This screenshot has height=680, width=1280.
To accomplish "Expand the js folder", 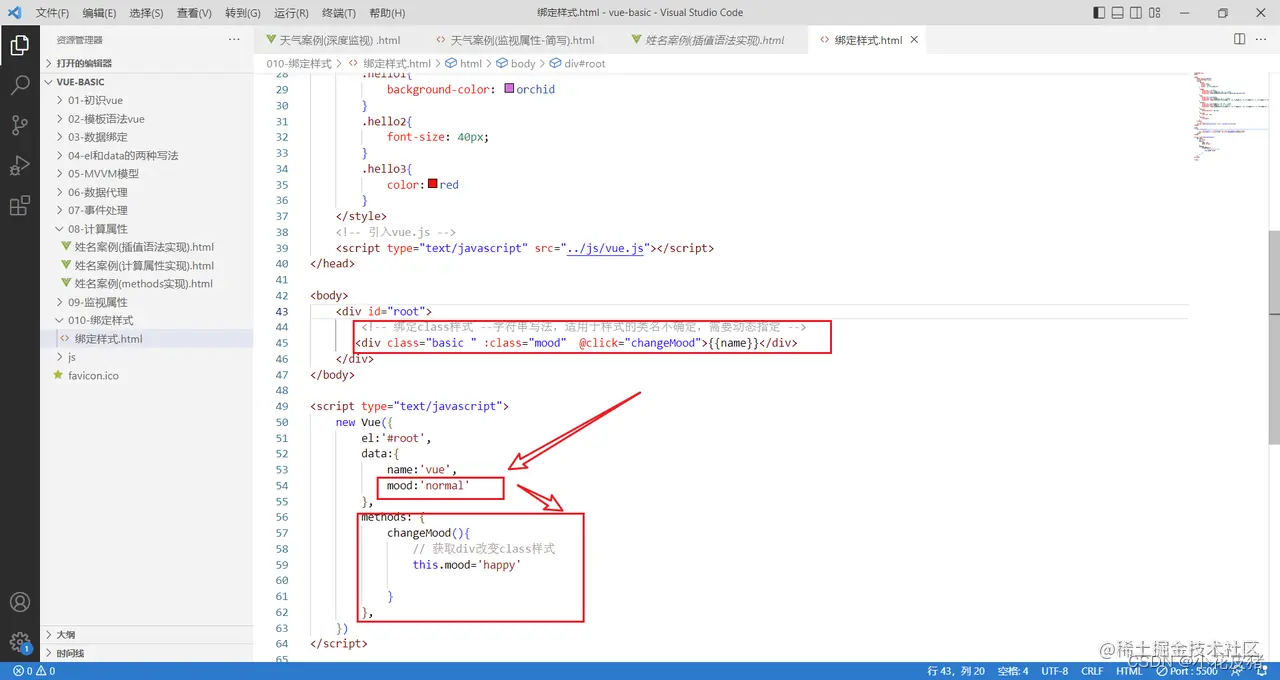I will click(146, 357).
